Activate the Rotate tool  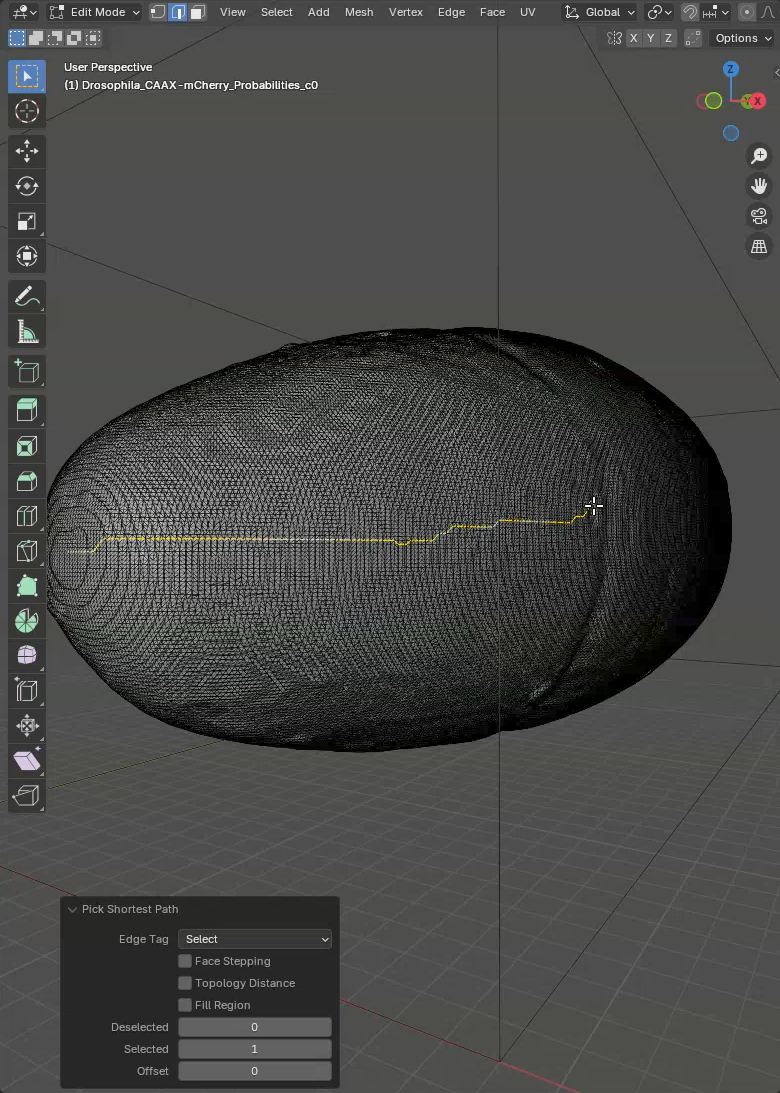tap(27, 186)
